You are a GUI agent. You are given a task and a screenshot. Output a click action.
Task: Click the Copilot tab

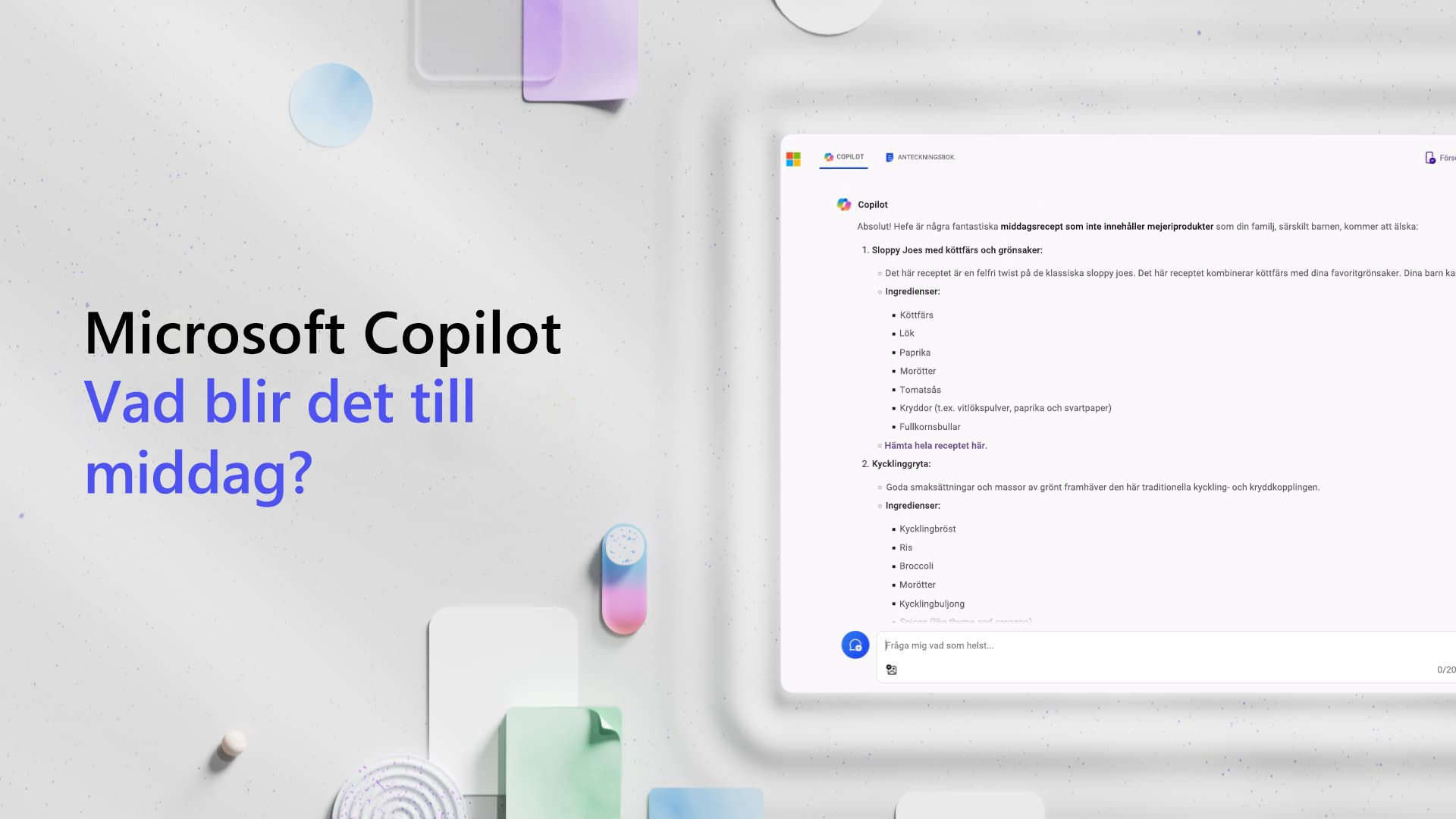coord(843,157)
